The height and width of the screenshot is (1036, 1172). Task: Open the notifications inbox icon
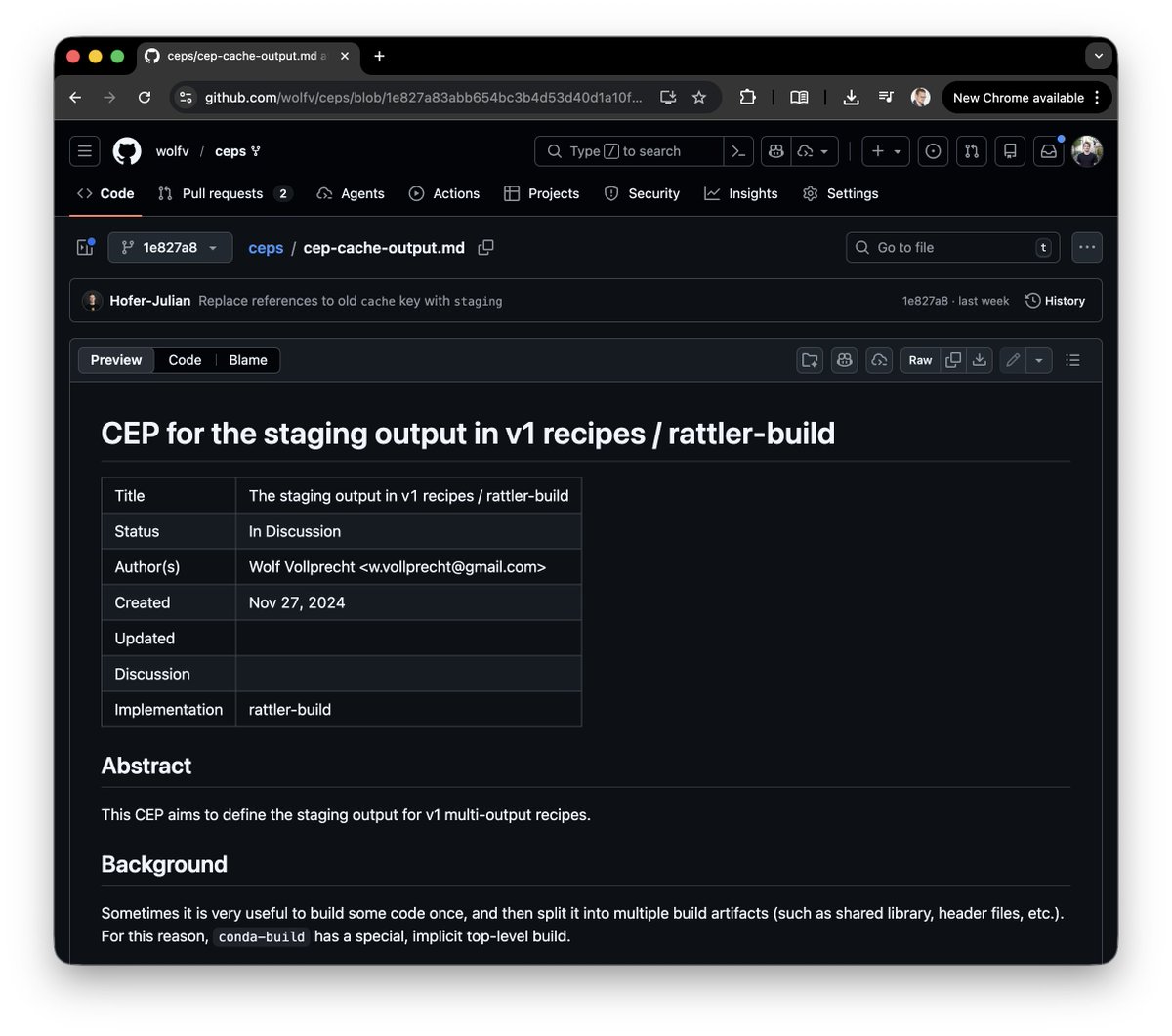click(1048, 151)
